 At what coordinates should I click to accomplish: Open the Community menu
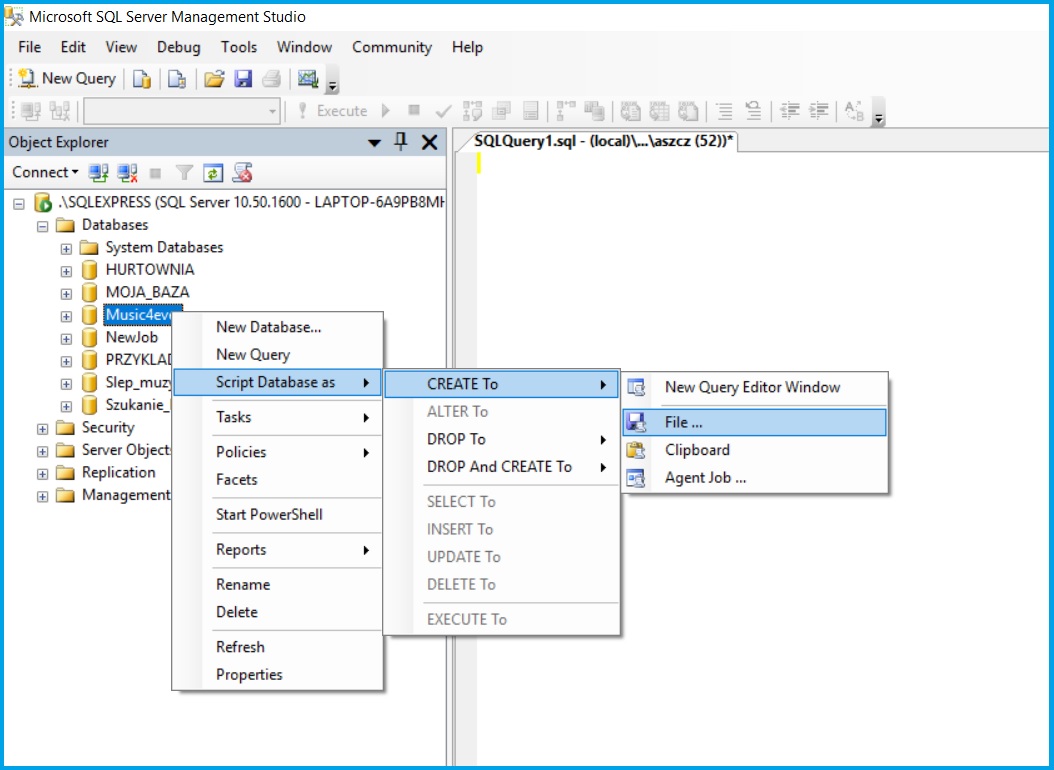(391, 47)
